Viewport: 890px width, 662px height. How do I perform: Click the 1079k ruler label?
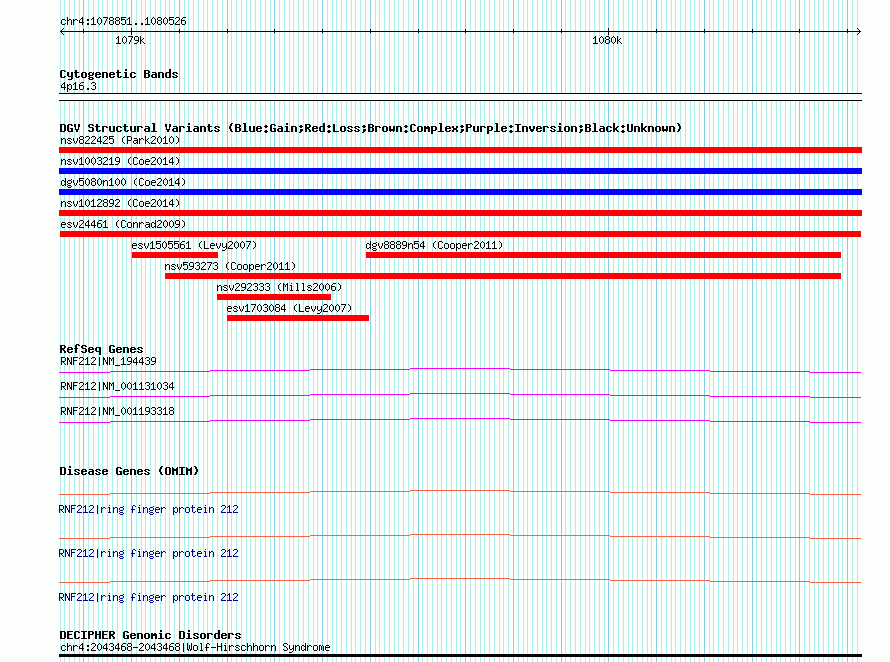tap(130, 40)
